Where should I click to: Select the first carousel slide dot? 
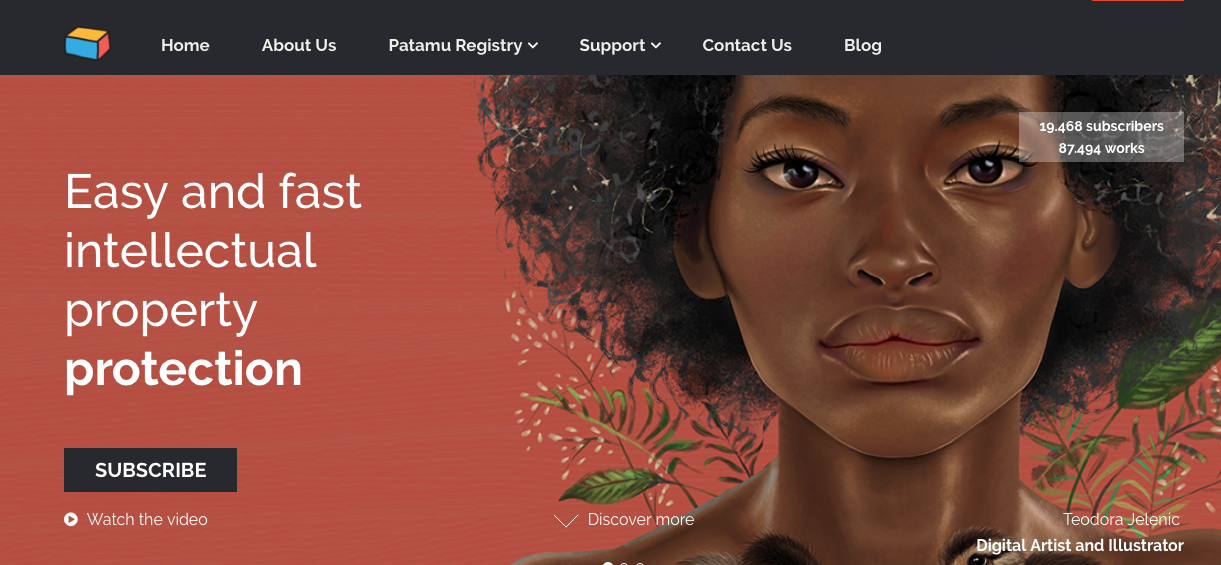point(607,563)
